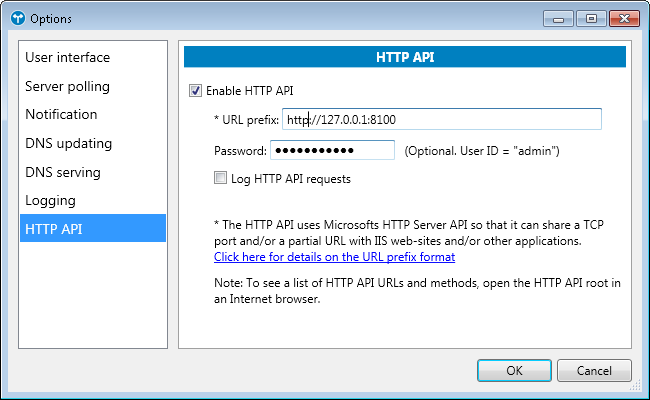Open the DNS serving section
650x400 pixels.
[x=64, y=172]
